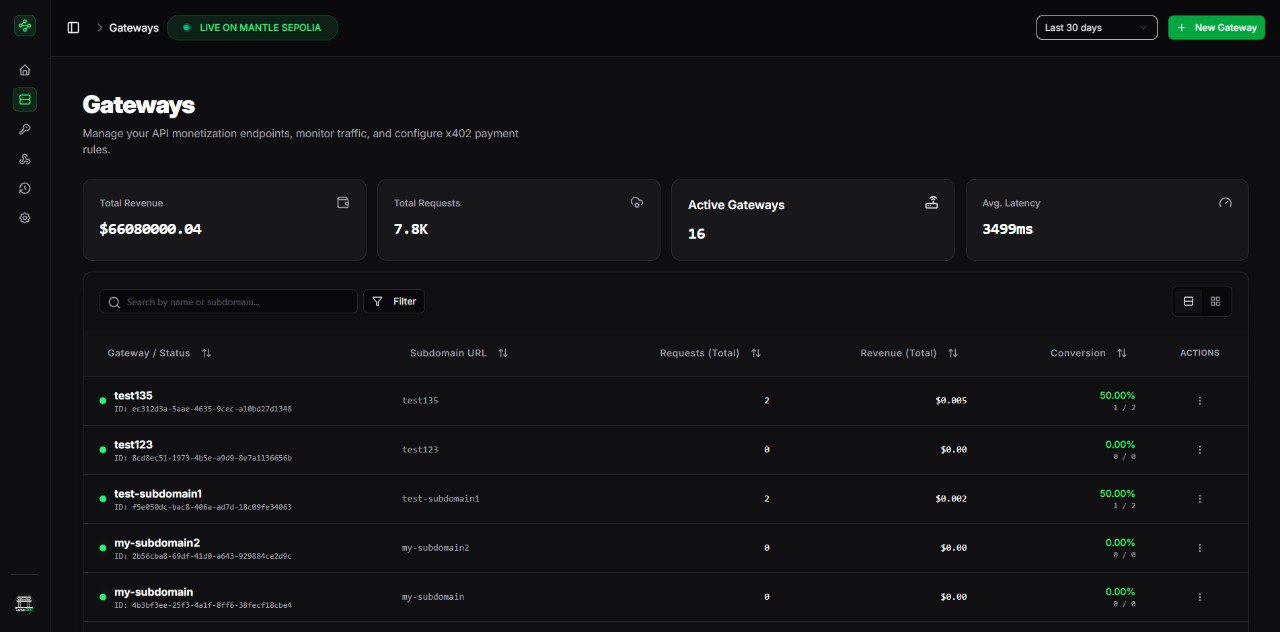Click the app logo at top left

tap(25, 27)
